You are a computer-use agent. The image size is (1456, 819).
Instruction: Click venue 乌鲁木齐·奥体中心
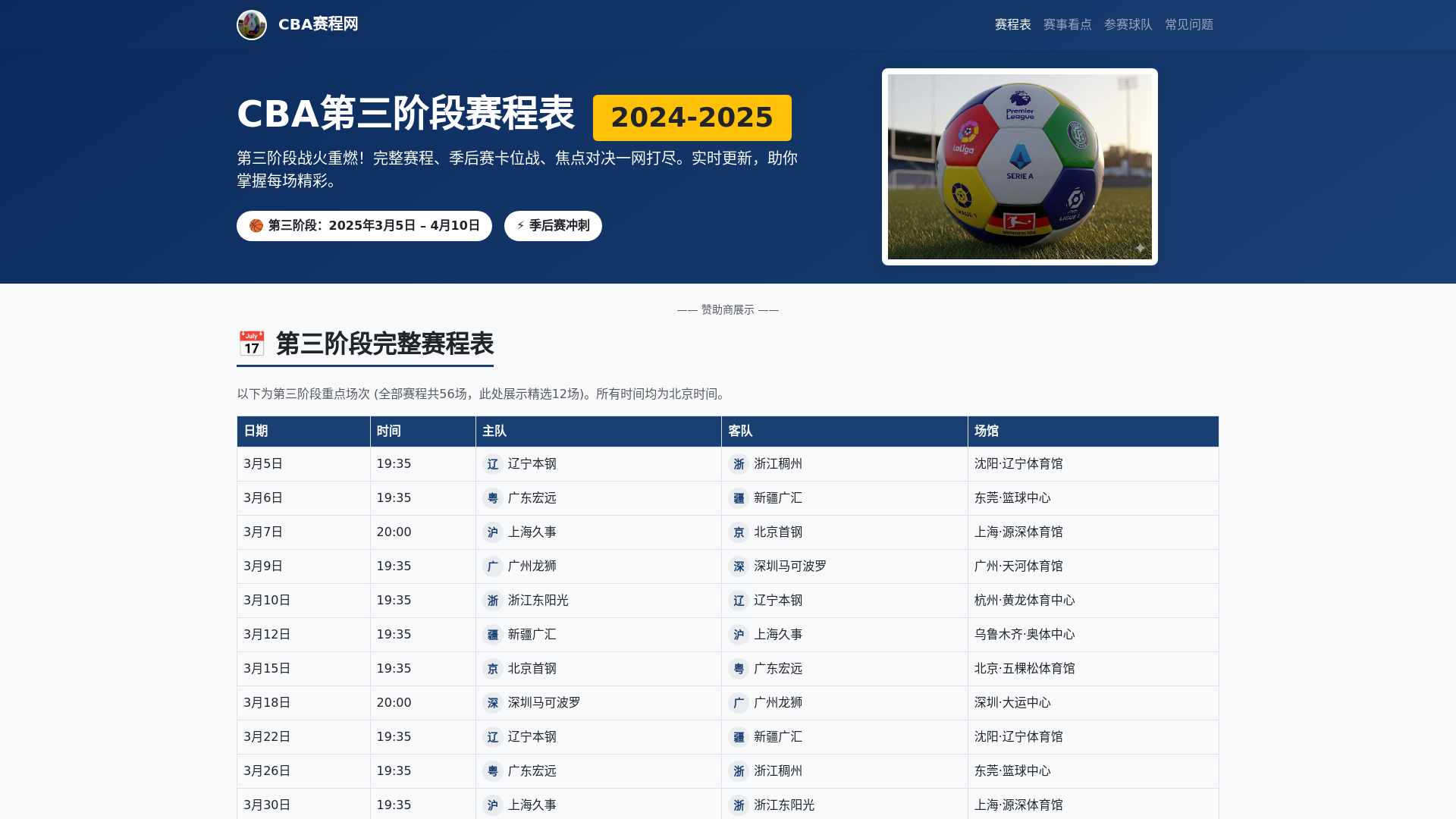(1025, 635)
